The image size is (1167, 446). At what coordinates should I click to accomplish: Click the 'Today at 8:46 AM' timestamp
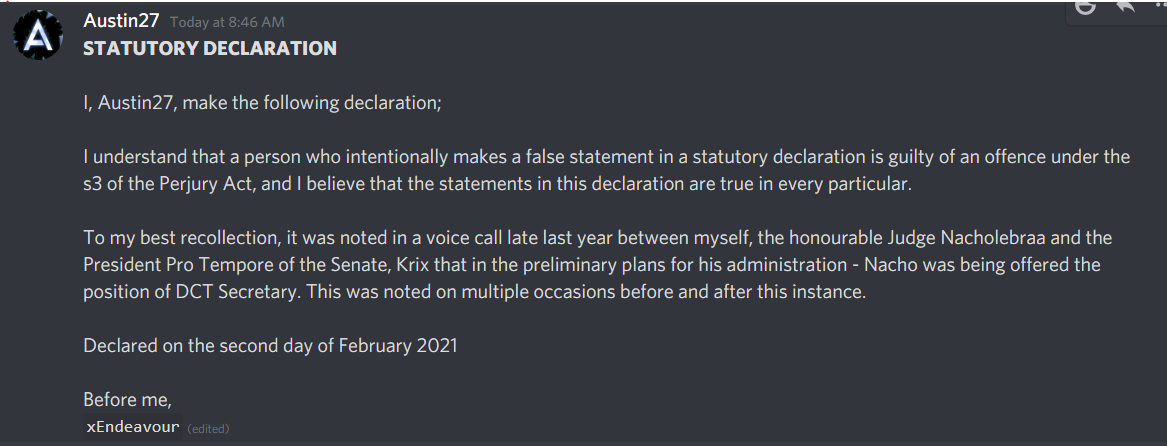[227, 22]
